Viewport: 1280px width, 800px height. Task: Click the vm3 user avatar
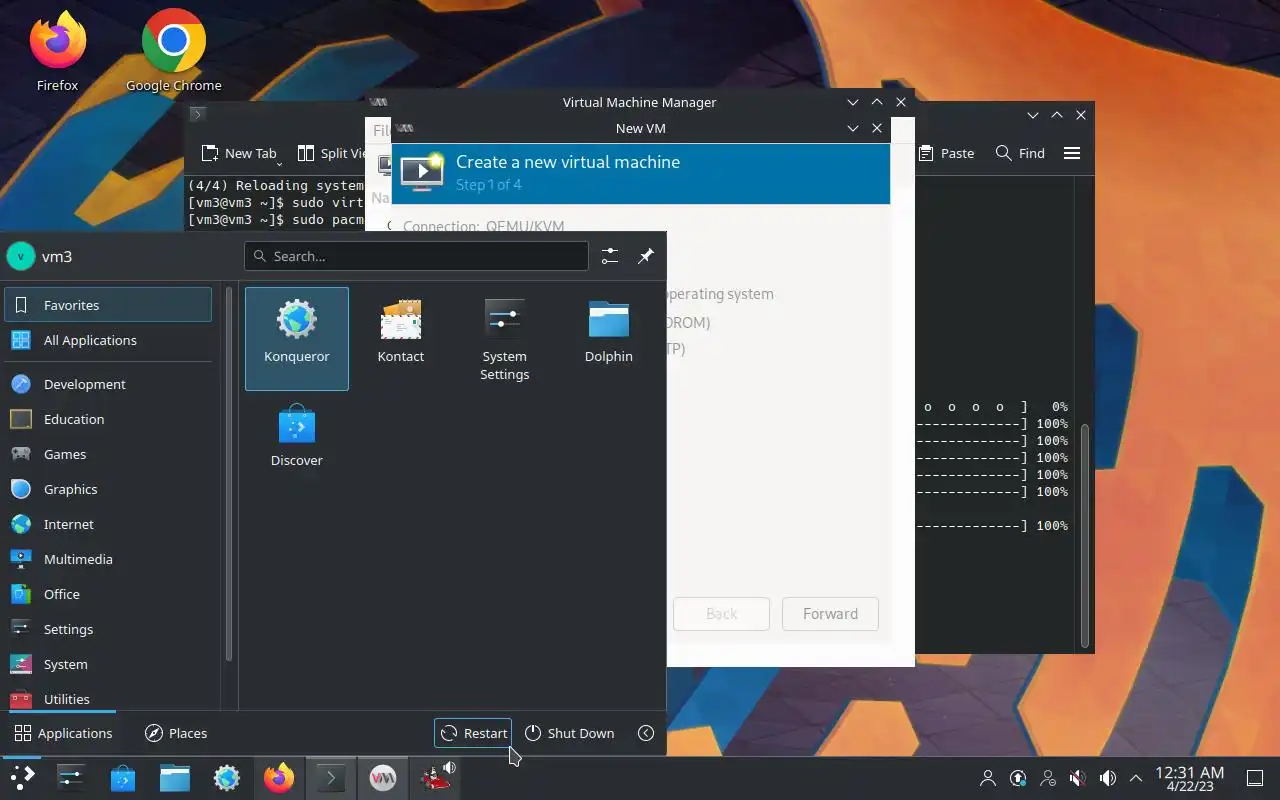20,256
